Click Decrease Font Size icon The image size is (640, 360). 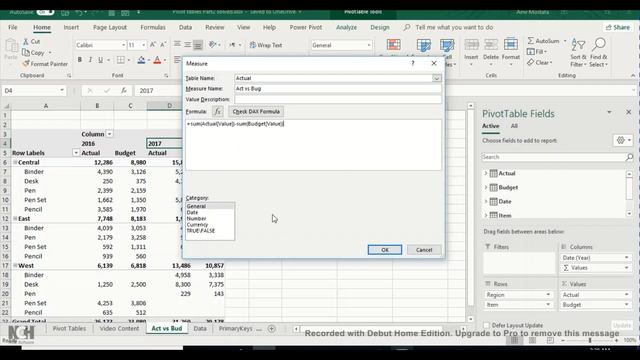pos(163,45)
